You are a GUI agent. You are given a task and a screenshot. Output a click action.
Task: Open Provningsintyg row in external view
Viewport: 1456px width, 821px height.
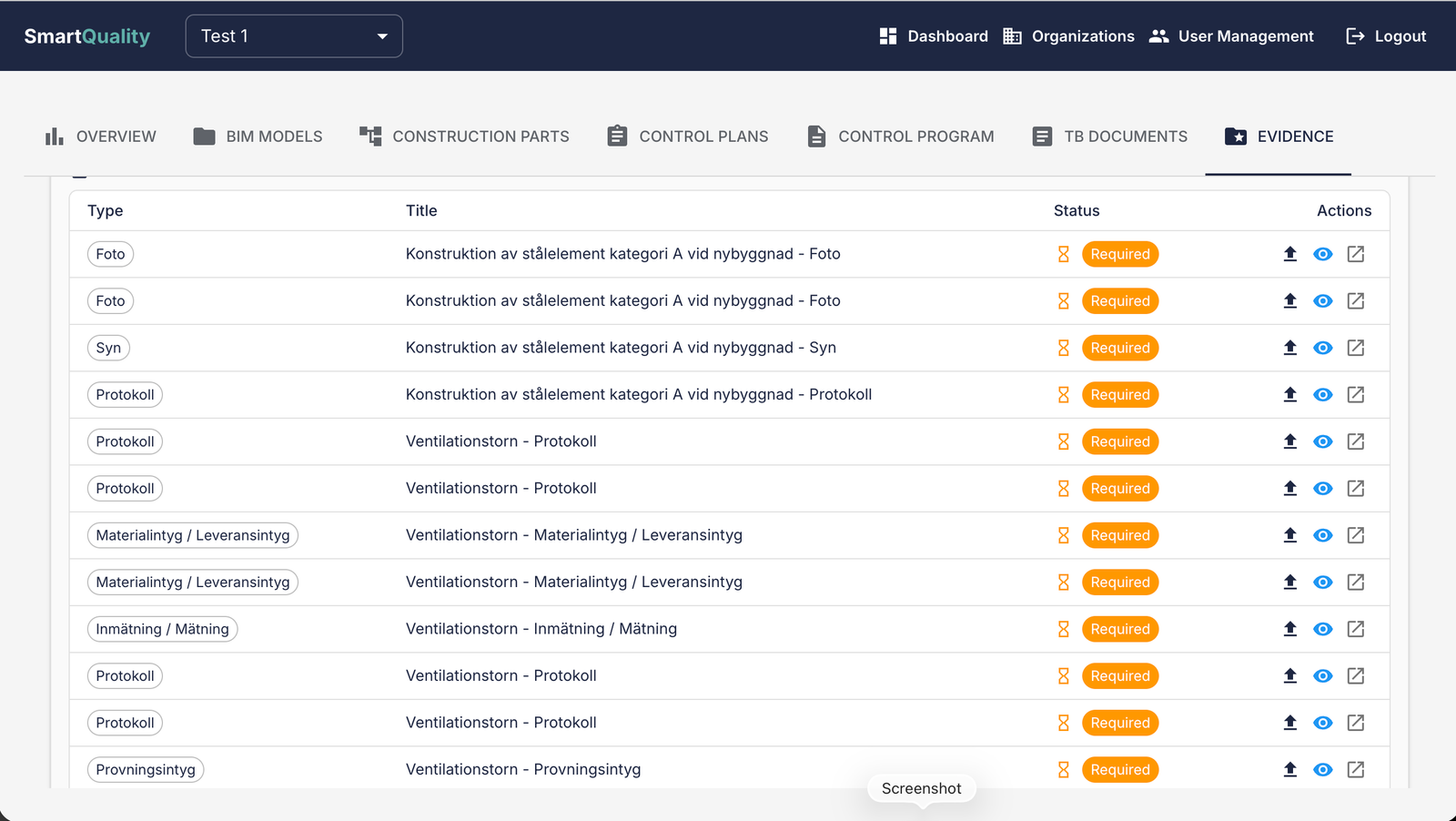[1356, 769]
